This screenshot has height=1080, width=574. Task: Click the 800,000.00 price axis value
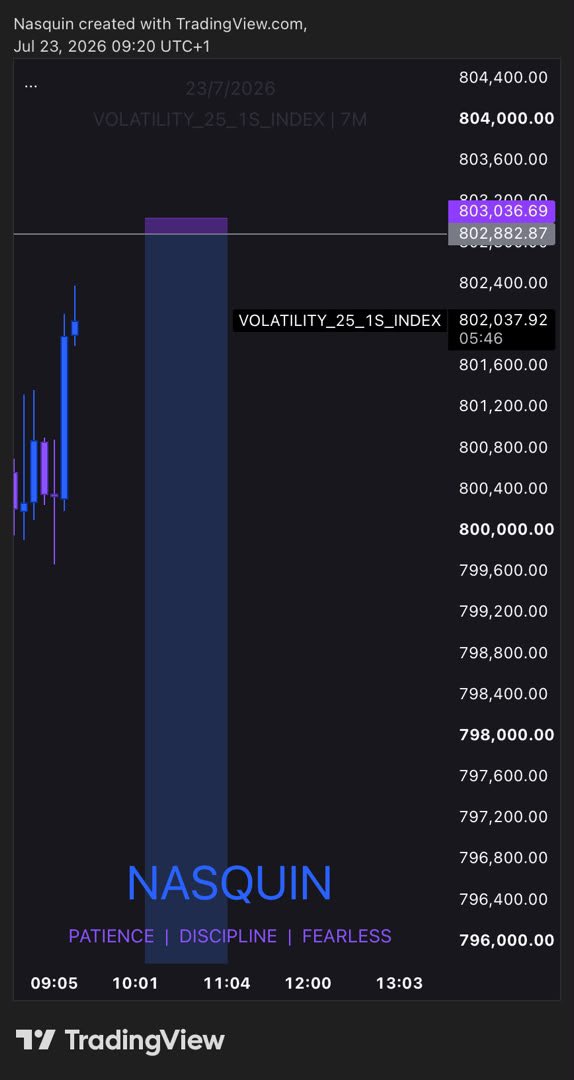(506, 529)
